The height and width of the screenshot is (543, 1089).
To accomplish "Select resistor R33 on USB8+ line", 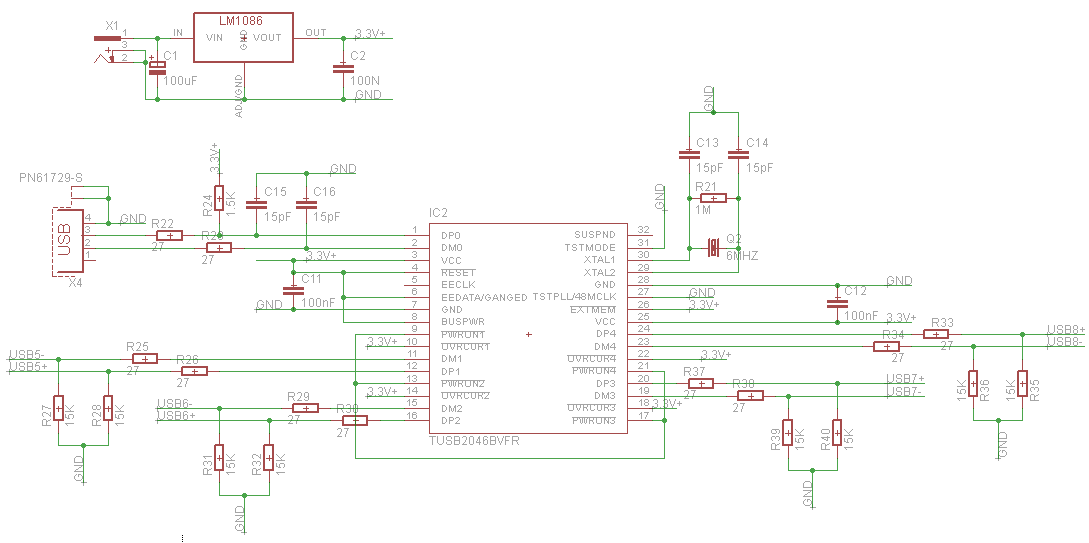I will pyautogui.click(x=936, y=334).
